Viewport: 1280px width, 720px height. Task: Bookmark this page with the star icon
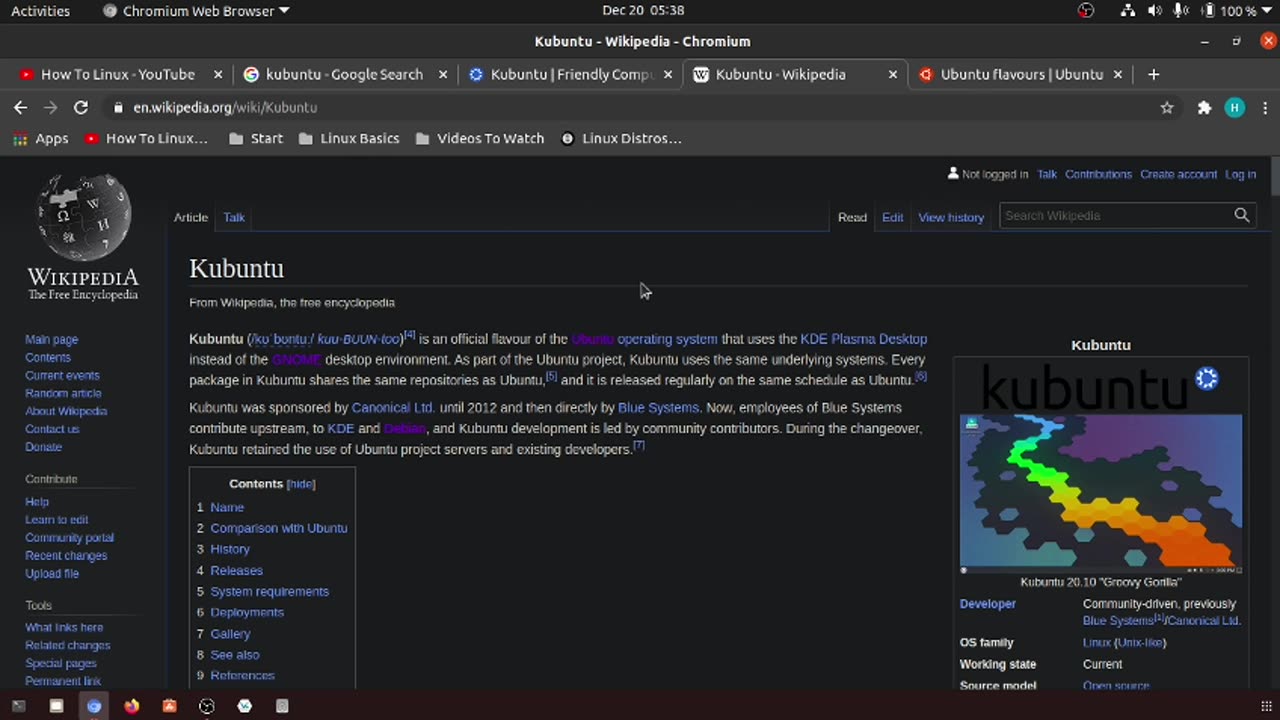click(1167, 108)
